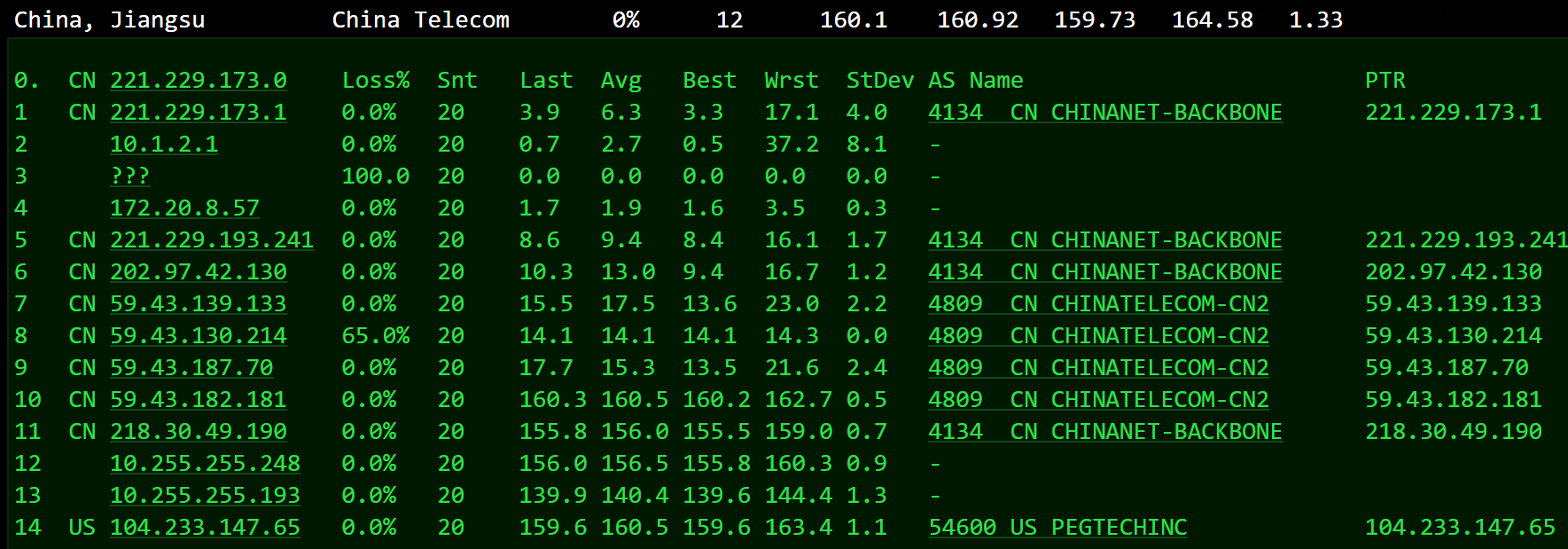
Task: Click the PTR value 221.229.173.1 in hop 1
Action: tap(1454, 113)
